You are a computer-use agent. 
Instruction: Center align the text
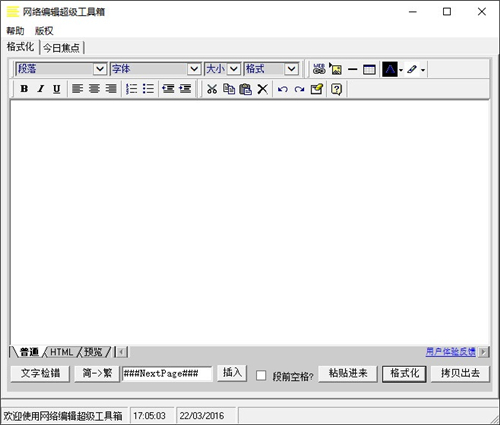click(x=94, y=89)
